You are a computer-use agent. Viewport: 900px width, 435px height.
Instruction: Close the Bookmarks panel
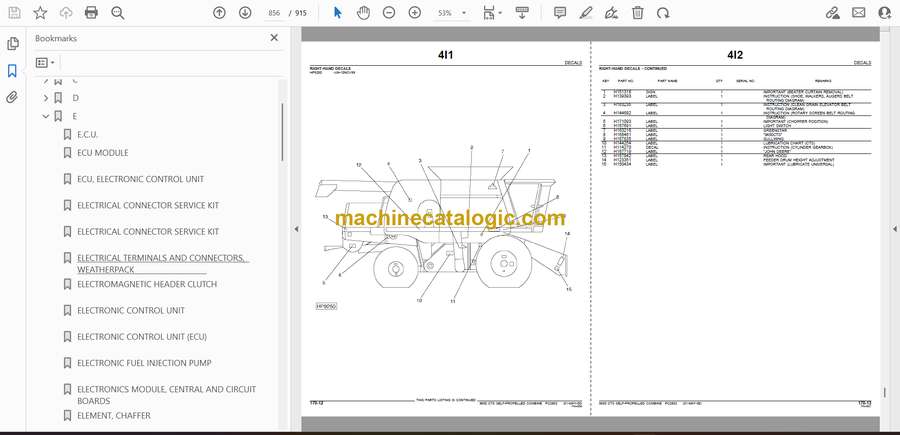click(274, 38)
